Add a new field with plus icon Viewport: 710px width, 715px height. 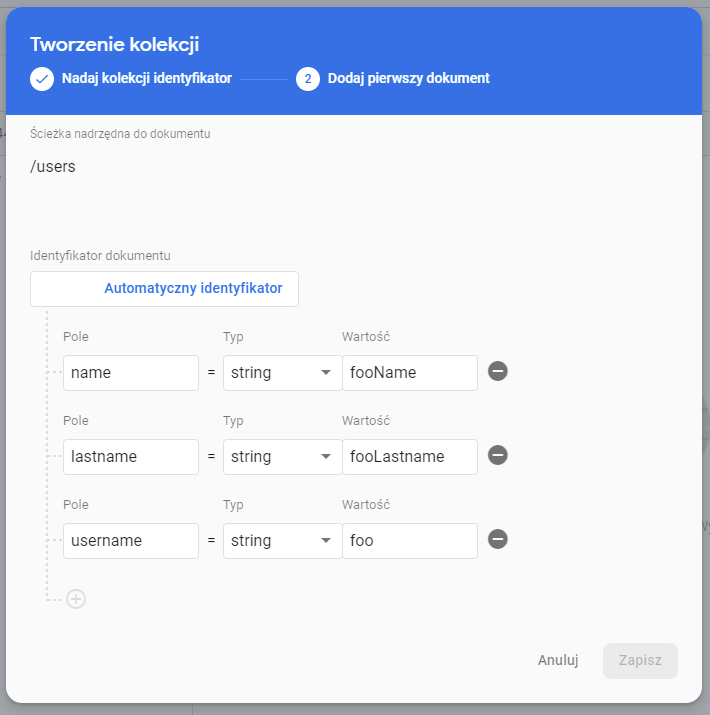pyautogui.click(x=76, y=599)
